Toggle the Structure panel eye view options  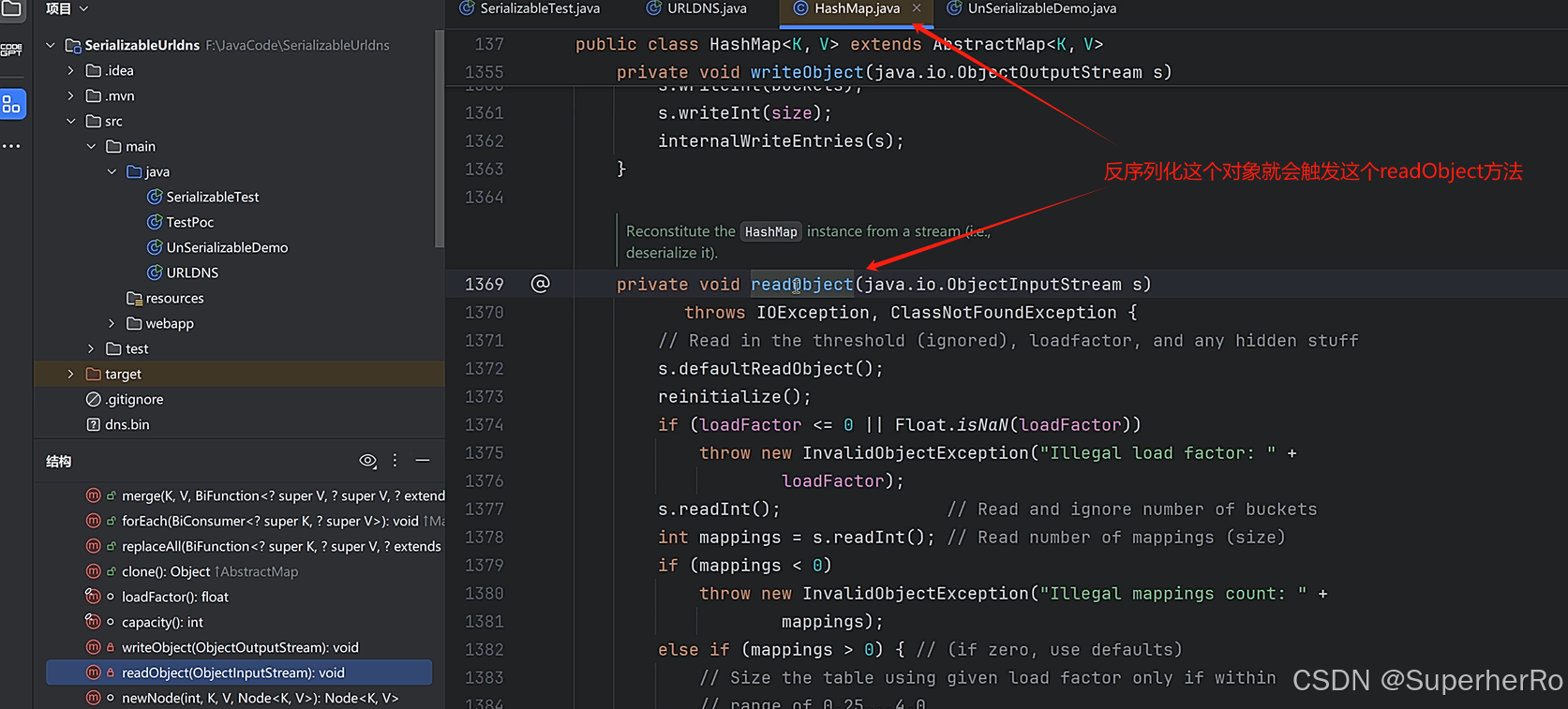coord(368,461)
